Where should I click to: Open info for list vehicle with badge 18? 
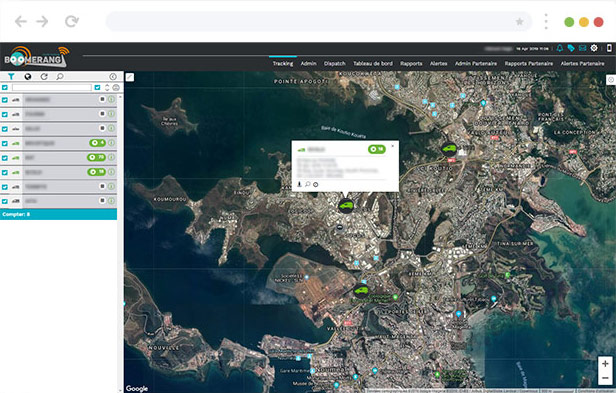click(112, 172)
